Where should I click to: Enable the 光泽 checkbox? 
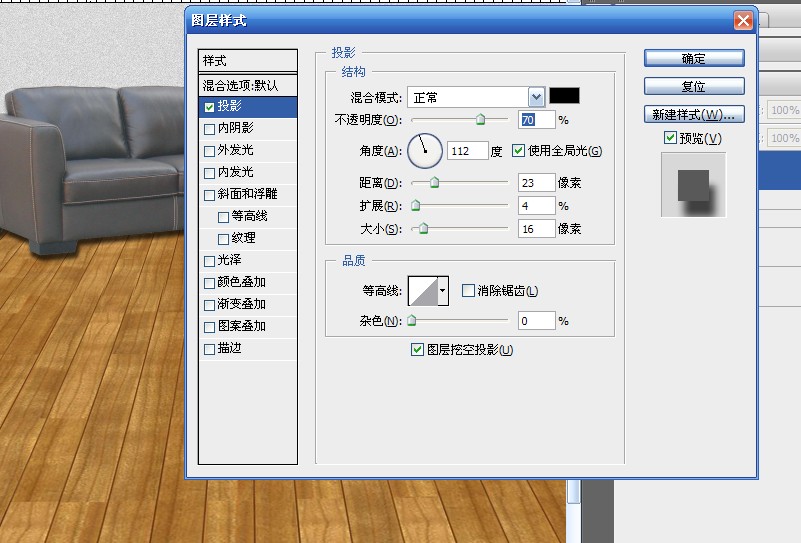[209, 261]
